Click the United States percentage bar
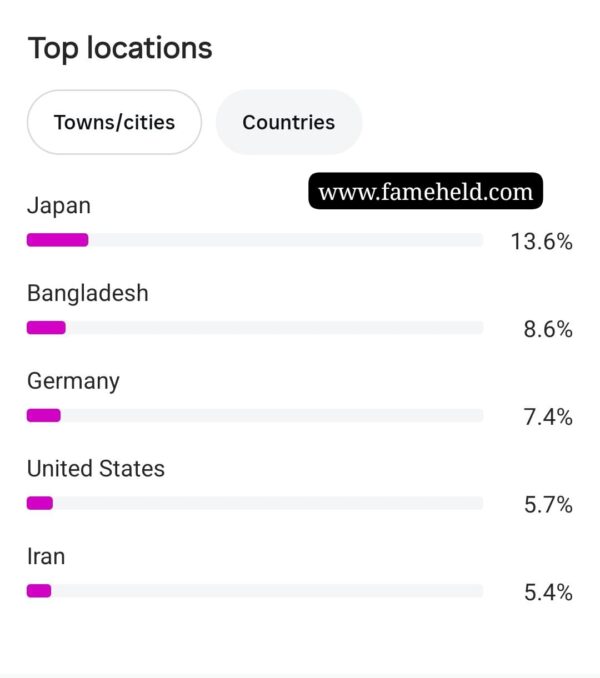 pos(255,503)
